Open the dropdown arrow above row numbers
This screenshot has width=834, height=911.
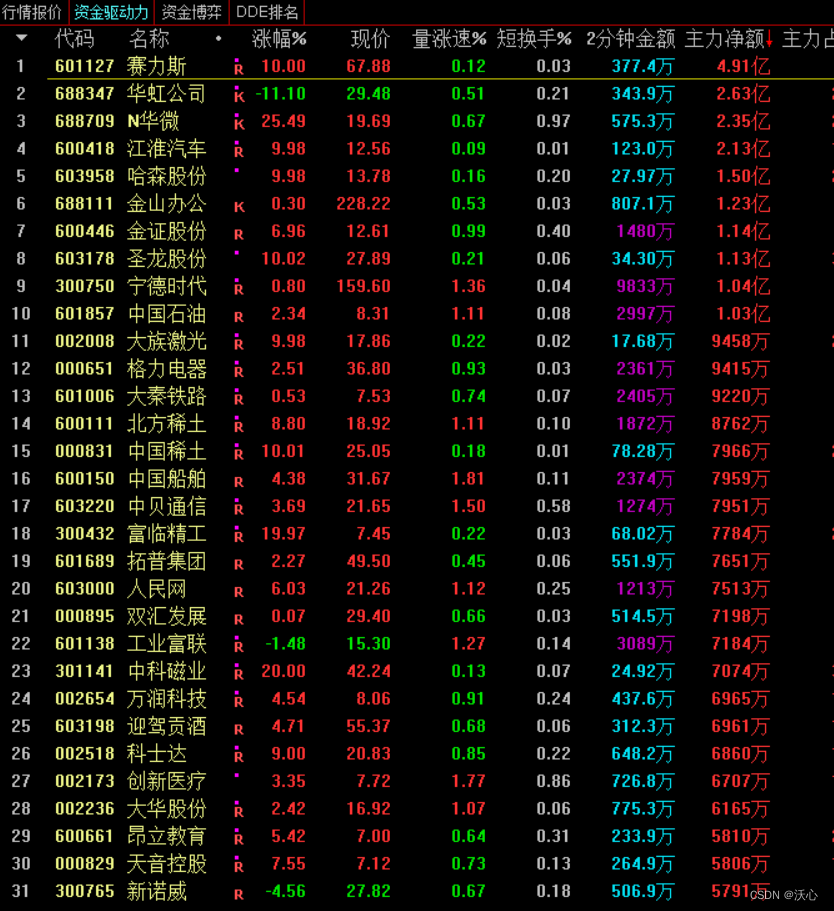click(x=21, y=38)
